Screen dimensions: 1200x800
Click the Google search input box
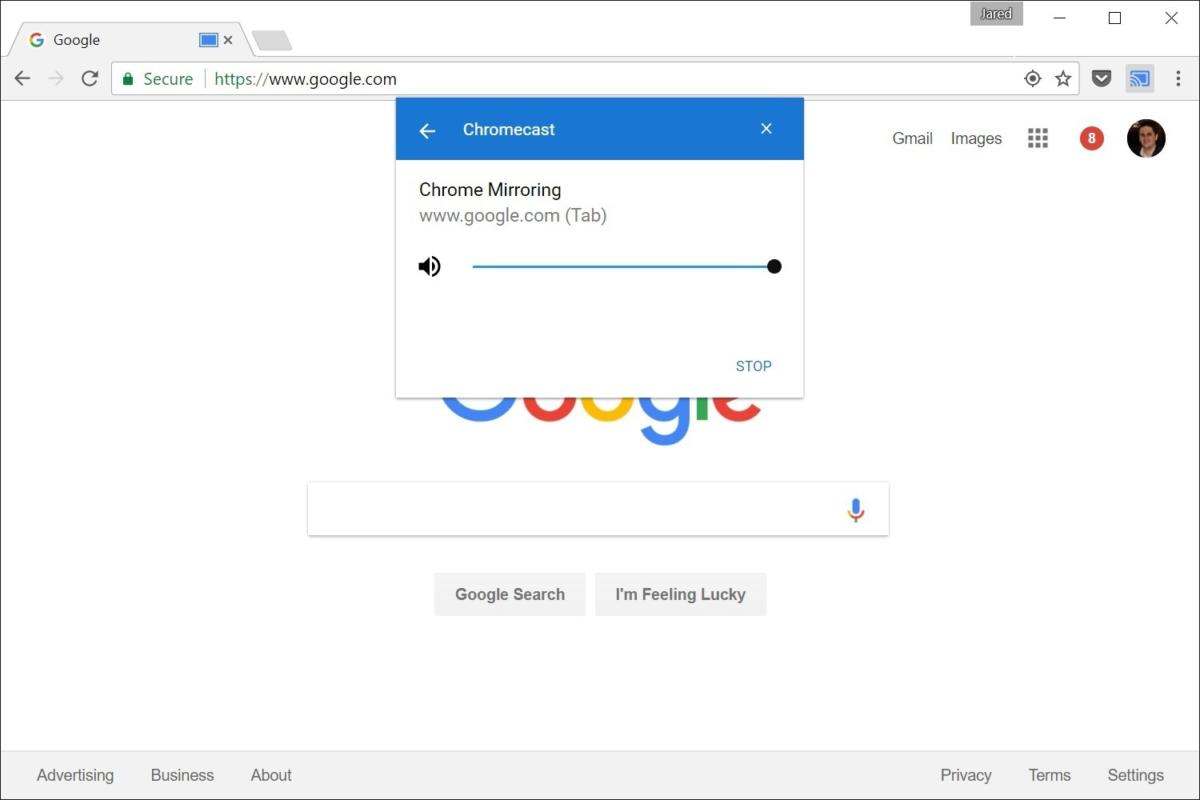pos(598,509)
